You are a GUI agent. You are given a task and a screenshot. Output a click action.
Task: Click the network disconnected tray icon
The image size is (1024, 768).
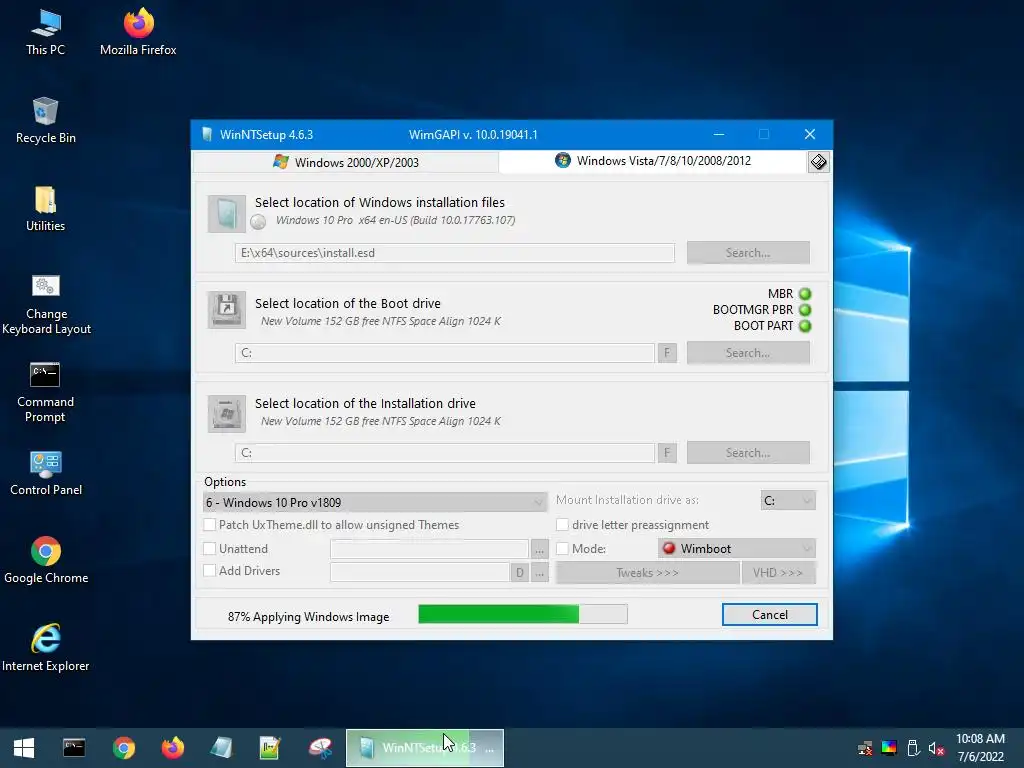(x=865, y=748)
